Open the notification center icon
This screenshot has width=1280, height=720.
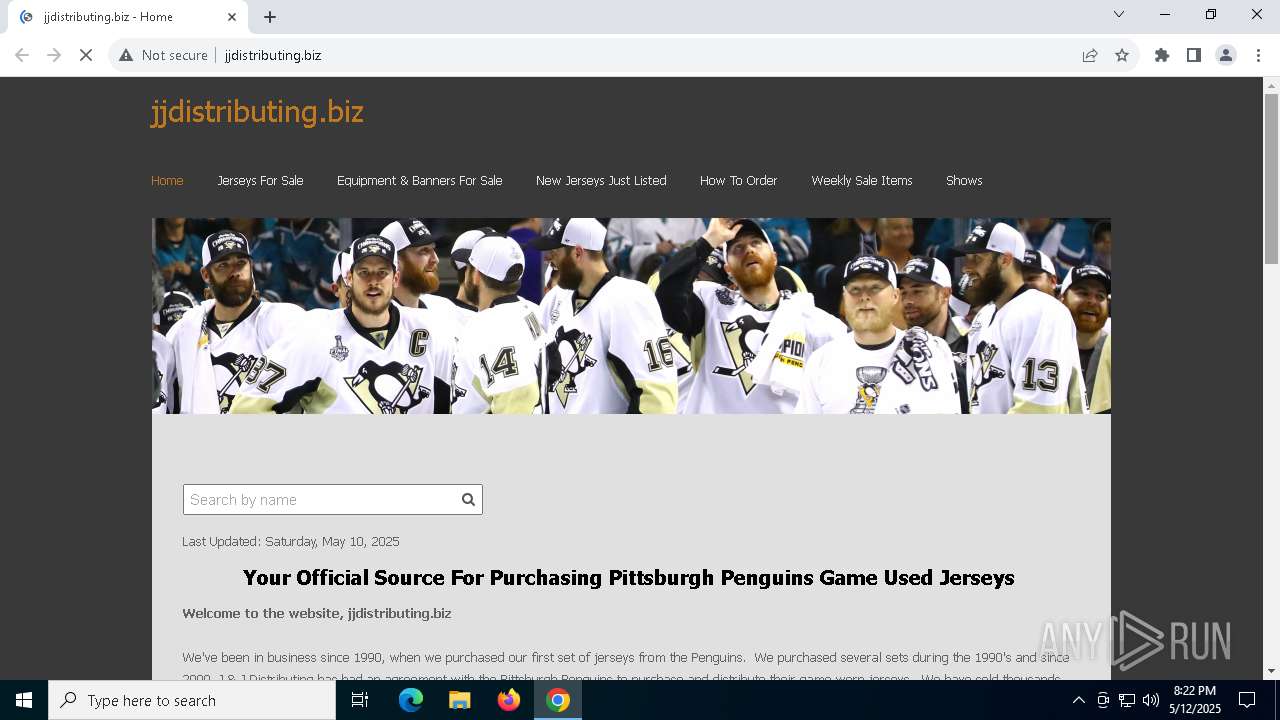1247,700
